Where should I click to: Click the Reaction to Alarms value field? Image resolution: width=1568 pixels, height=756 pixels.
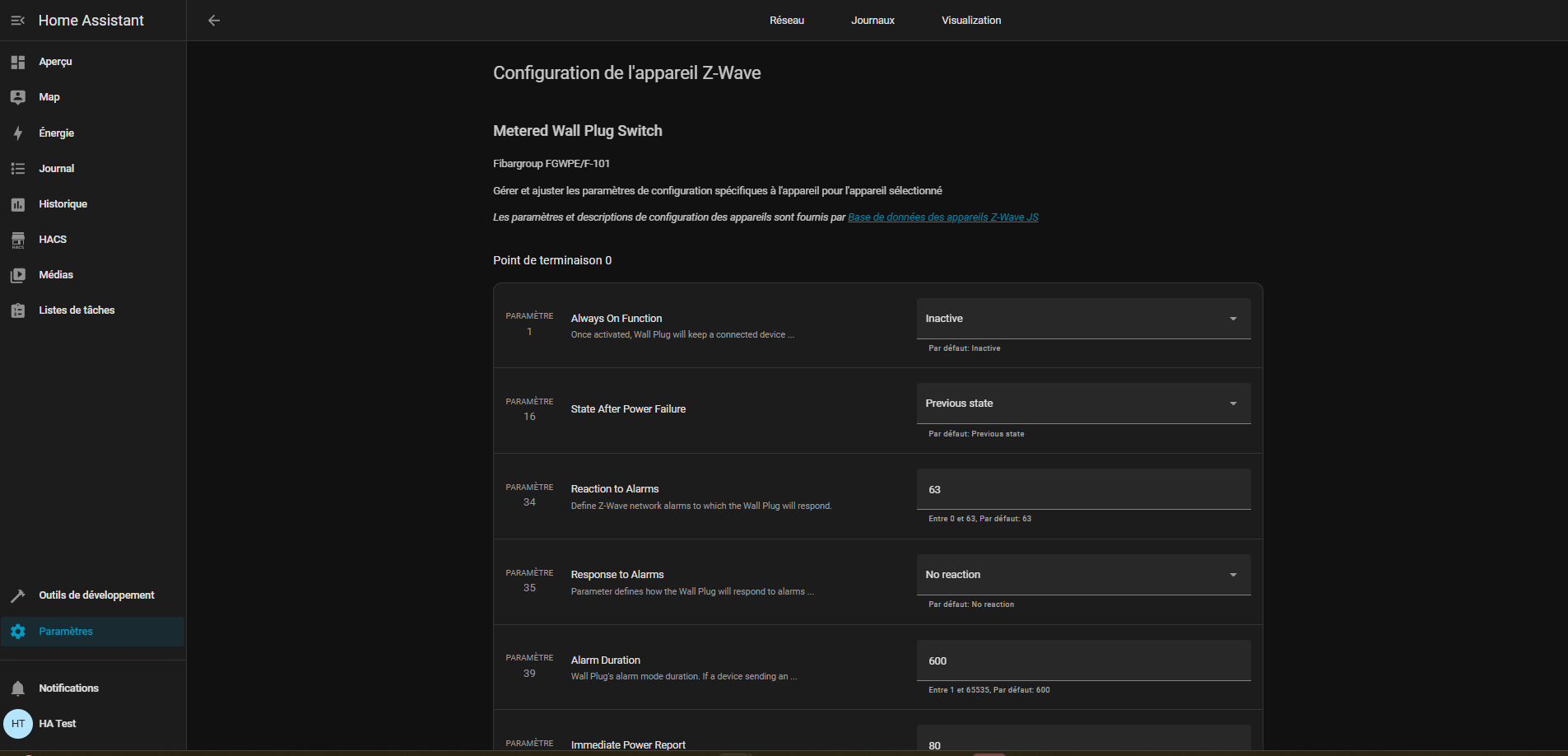[1083, 489]
